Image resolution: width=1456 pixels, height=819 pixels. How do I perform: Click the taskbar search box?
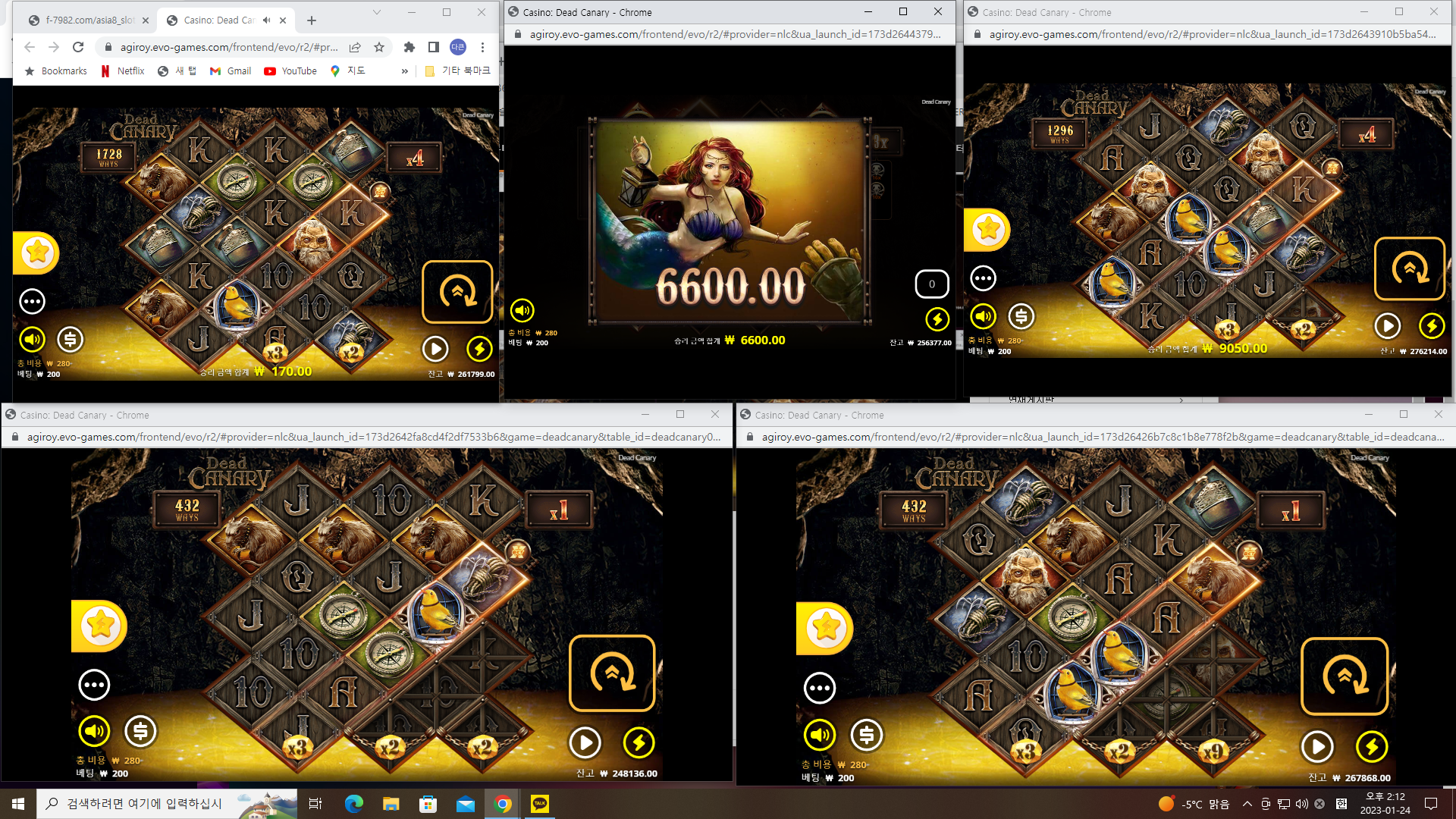167,804
